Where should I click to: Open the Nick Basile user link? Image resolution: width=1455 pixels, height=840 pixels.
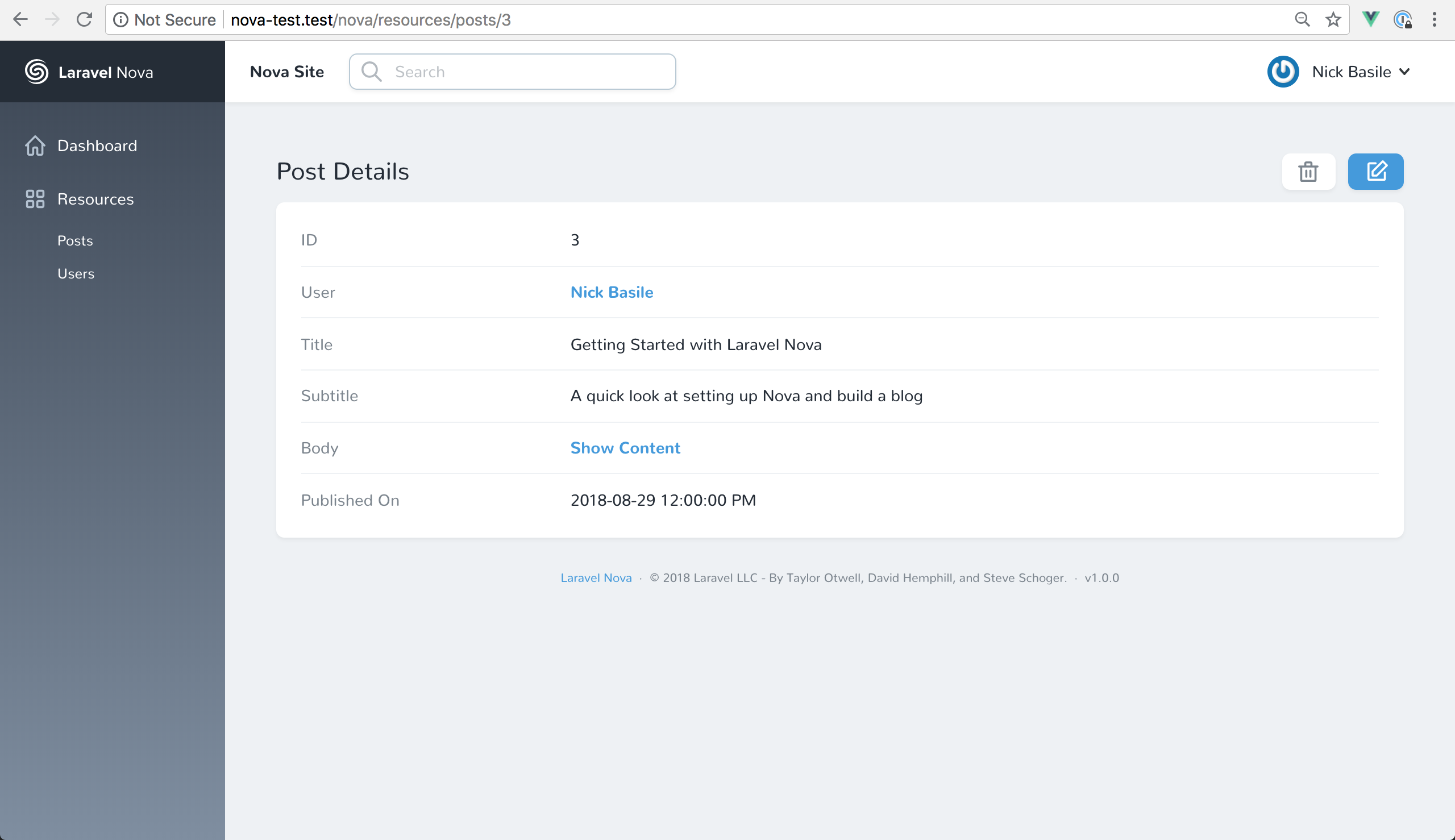pos(612,292)
